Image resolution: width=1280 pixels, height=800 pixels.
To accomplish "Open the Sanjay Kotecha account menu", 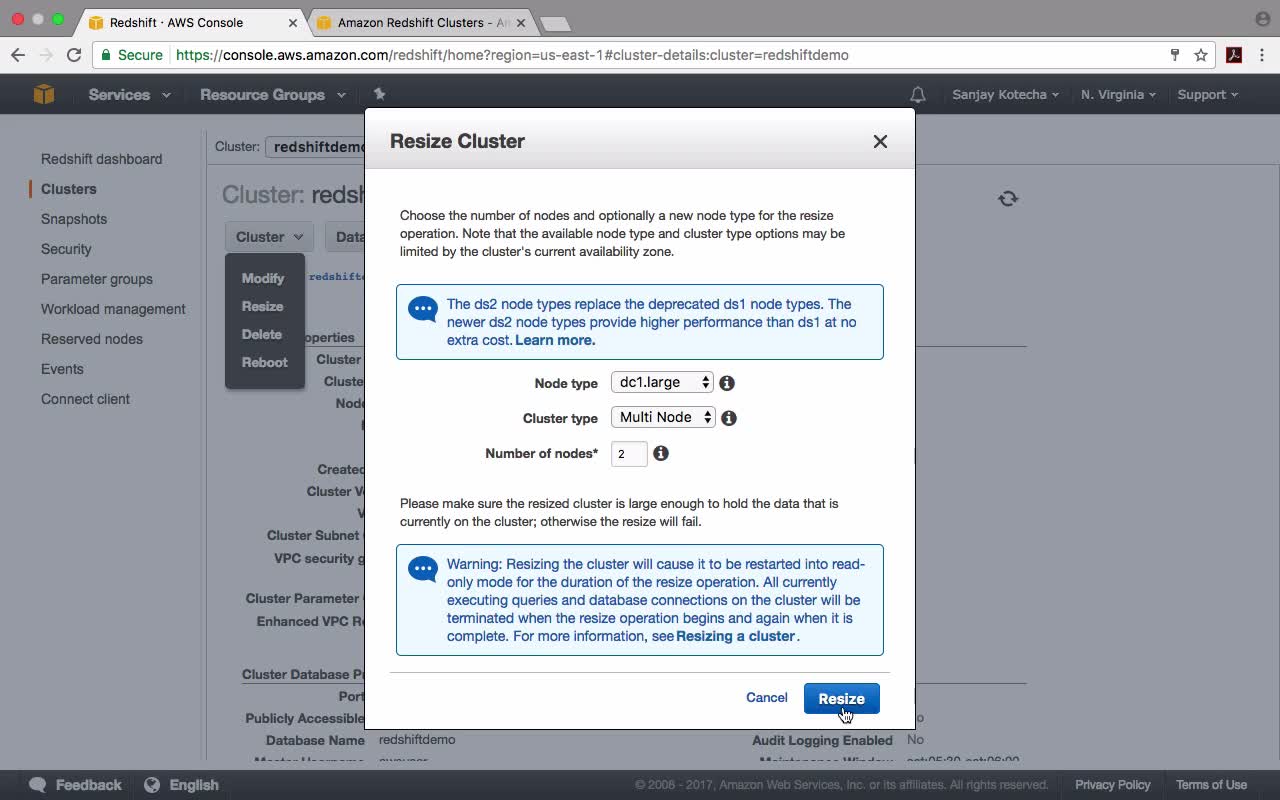I will 1005,95.
